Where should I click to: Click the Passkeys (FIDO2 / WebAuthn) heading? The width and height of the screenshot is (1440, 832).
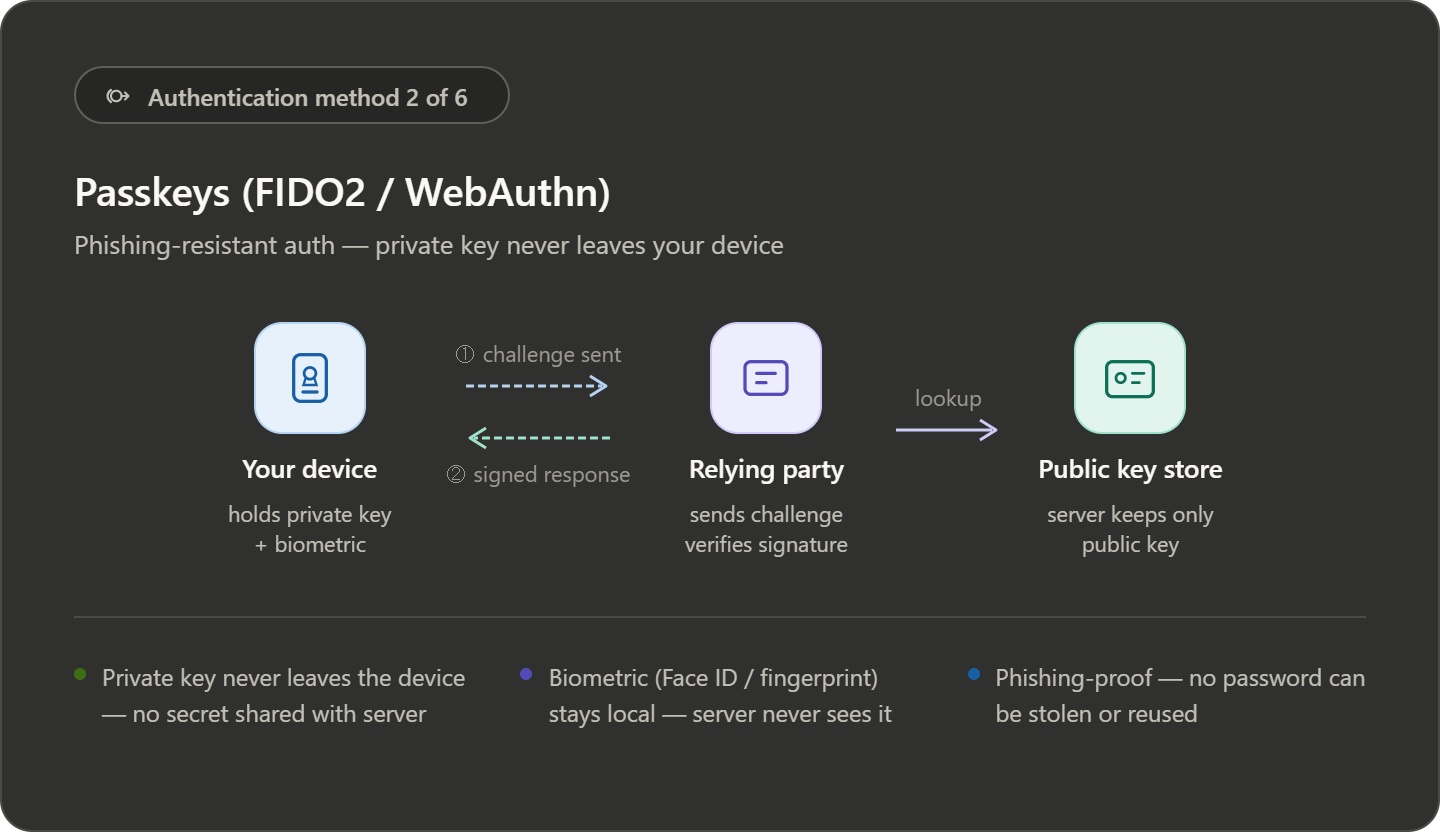[x=342, y=192]
